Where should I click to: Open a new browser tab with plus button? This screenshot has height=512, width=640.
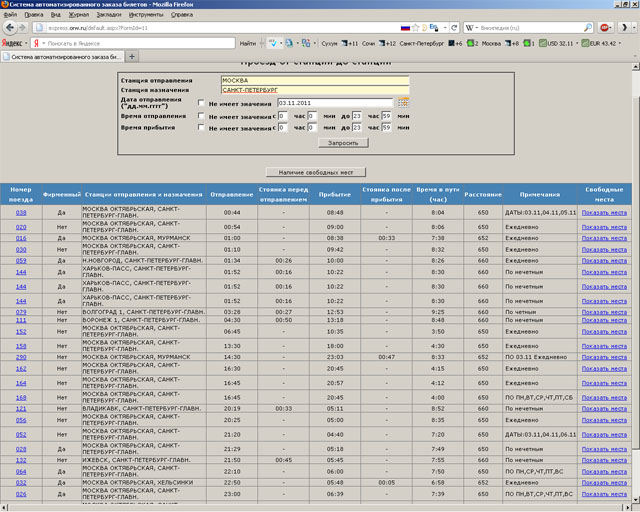(x=133, y=58)
